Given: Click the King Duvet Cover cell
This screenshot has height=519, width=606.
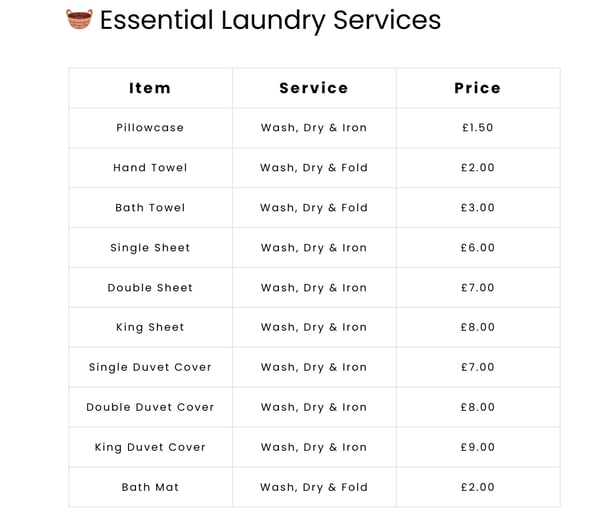Looking at the screenshot, I should [150, 448].
